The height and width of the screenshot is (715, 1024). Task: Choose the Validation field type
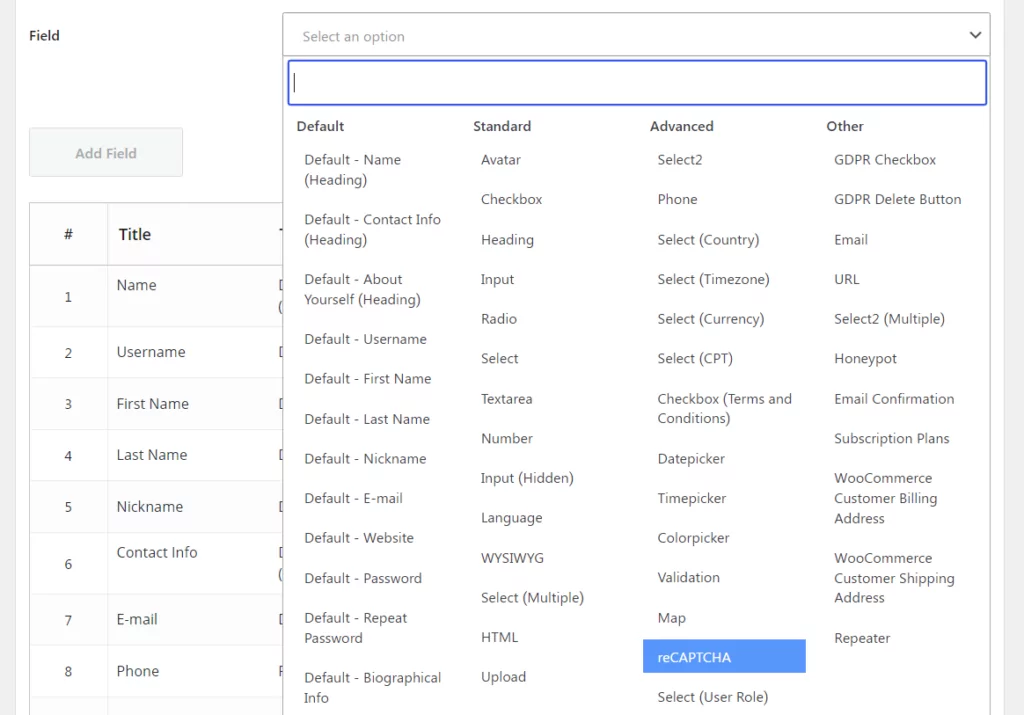(x=688, y=578)
